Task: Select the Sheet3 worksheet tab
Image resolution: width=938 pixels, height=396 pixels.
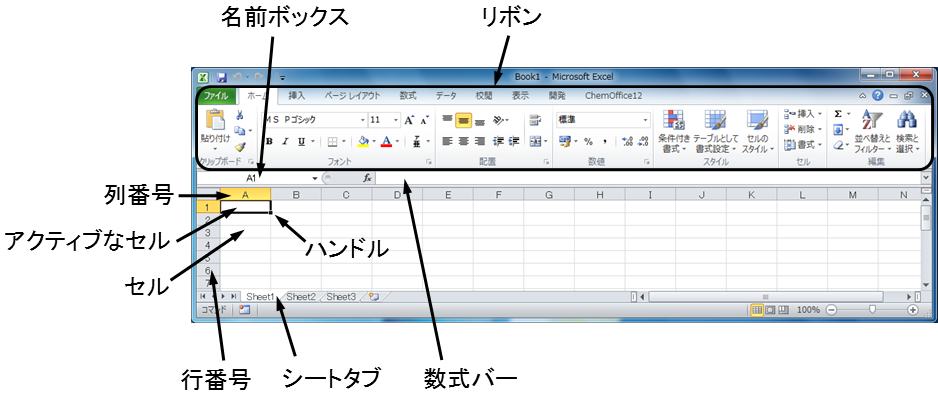Action: [341, 296]
